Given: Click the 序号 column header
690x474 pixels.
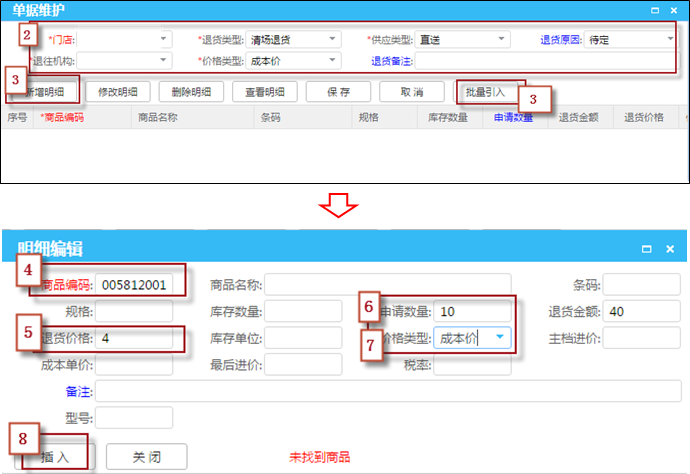Looking at the screenshot, I should (x=17, y=118).
